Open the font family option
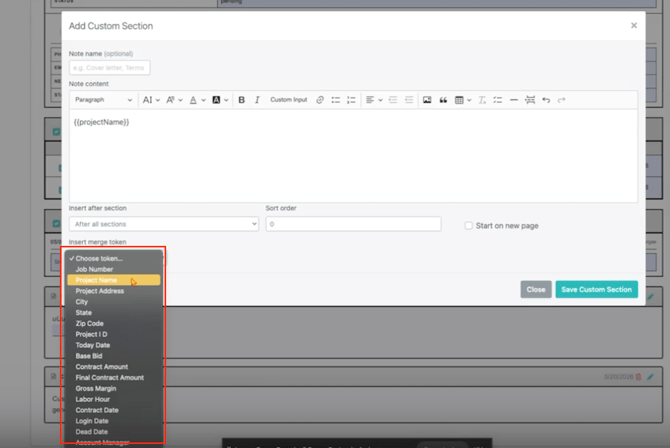Viewport: 670px width, 448px height. [x=174, y=100]
